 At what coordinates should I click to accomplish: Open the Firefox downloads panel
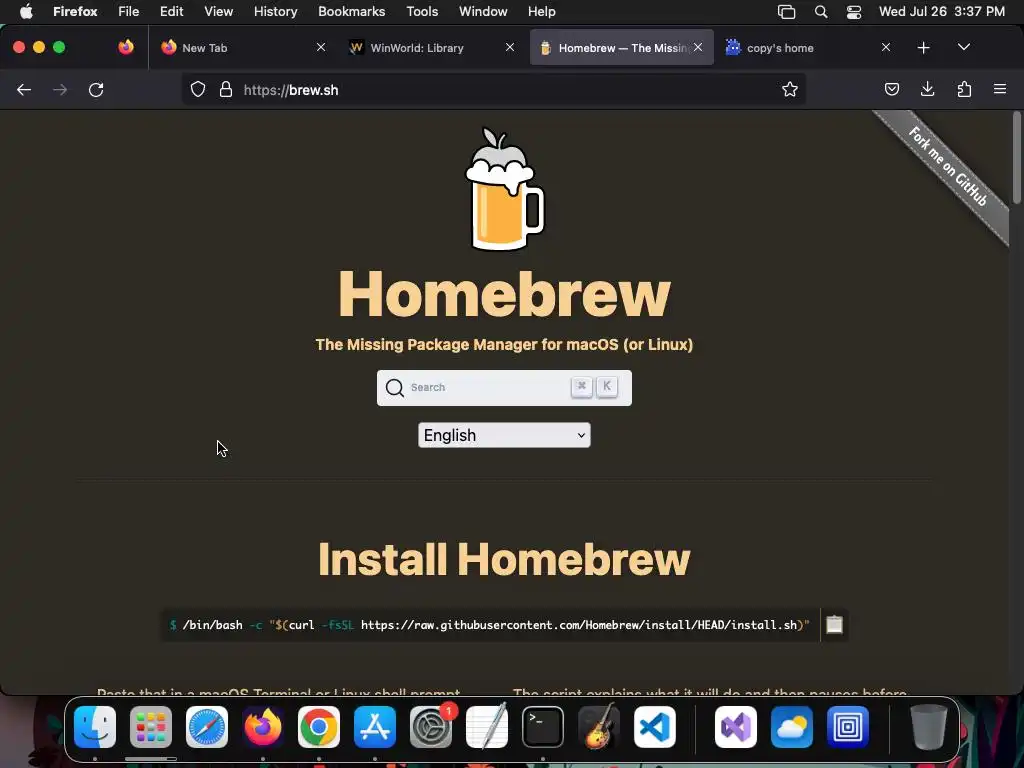927,89
